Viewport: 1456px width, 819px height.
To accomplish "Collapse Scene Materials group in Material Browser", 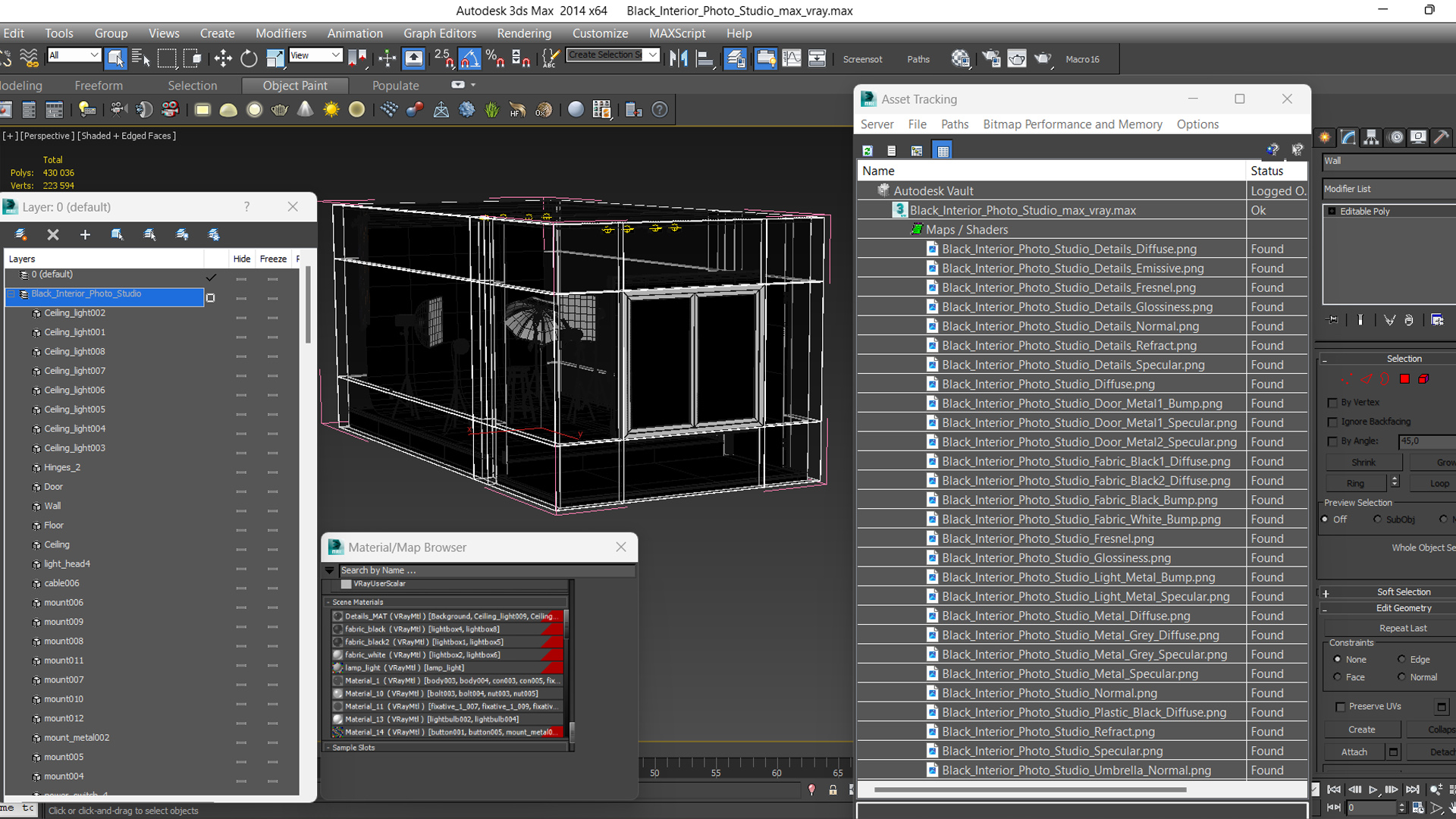I will (x=328, y=602).
